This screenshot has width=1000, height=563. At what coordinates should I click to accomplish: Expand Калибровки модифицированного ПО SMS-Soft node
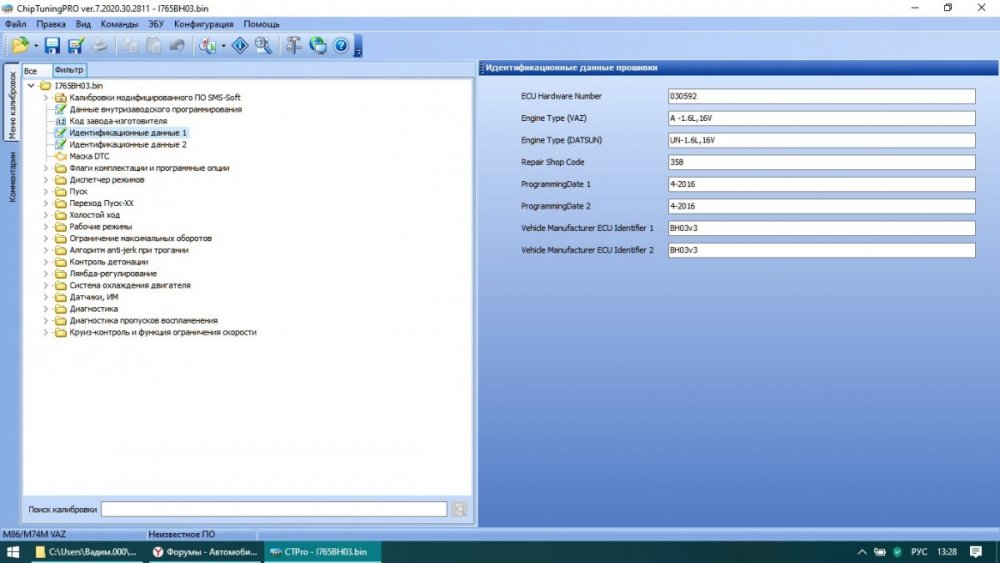[45, 98]
